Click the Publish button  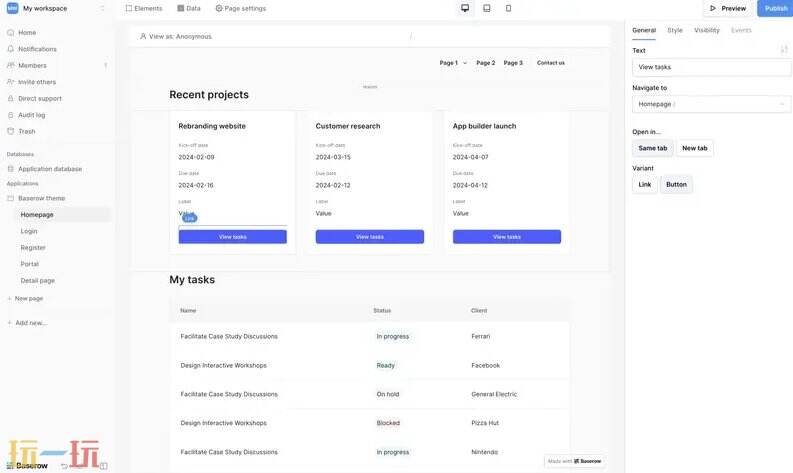(775, 8)
